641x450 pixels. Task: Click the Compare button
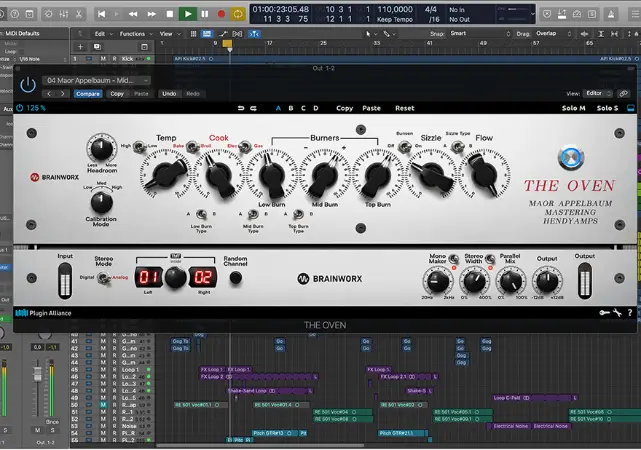(x=88, y=93)
